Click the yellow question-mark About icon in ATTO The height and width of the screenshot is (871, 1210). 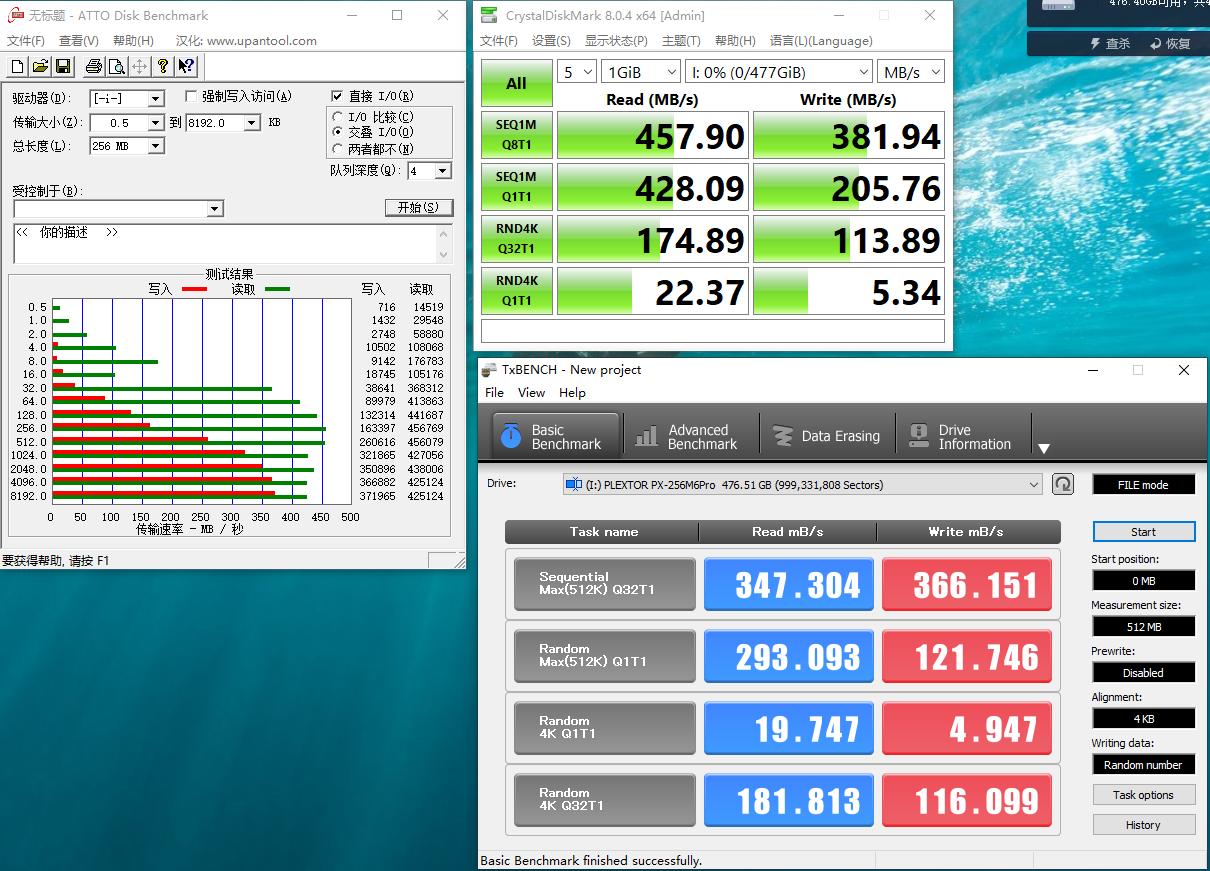(x=163, y=67)
